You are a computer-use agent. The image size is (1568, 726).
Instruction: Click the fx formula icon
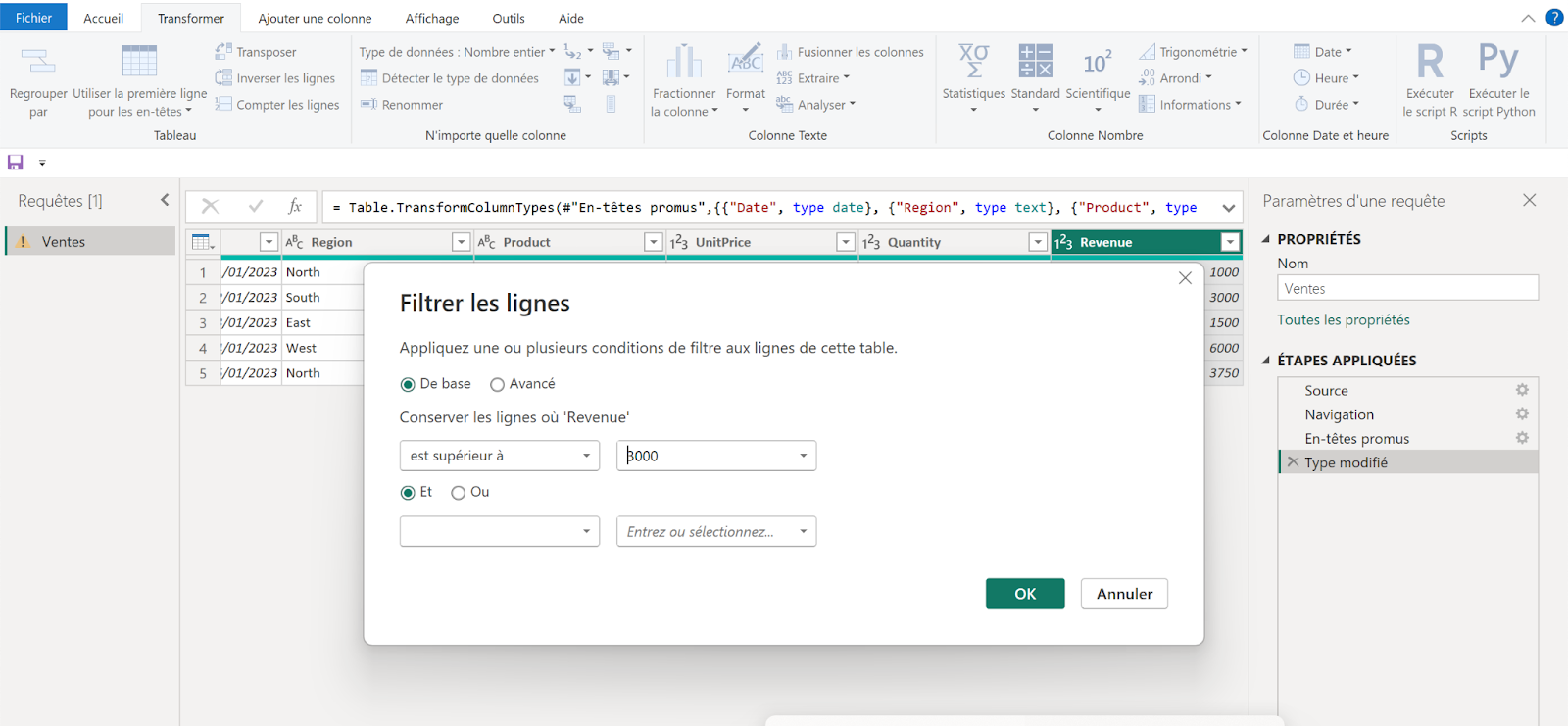click(x=295, y=207)
